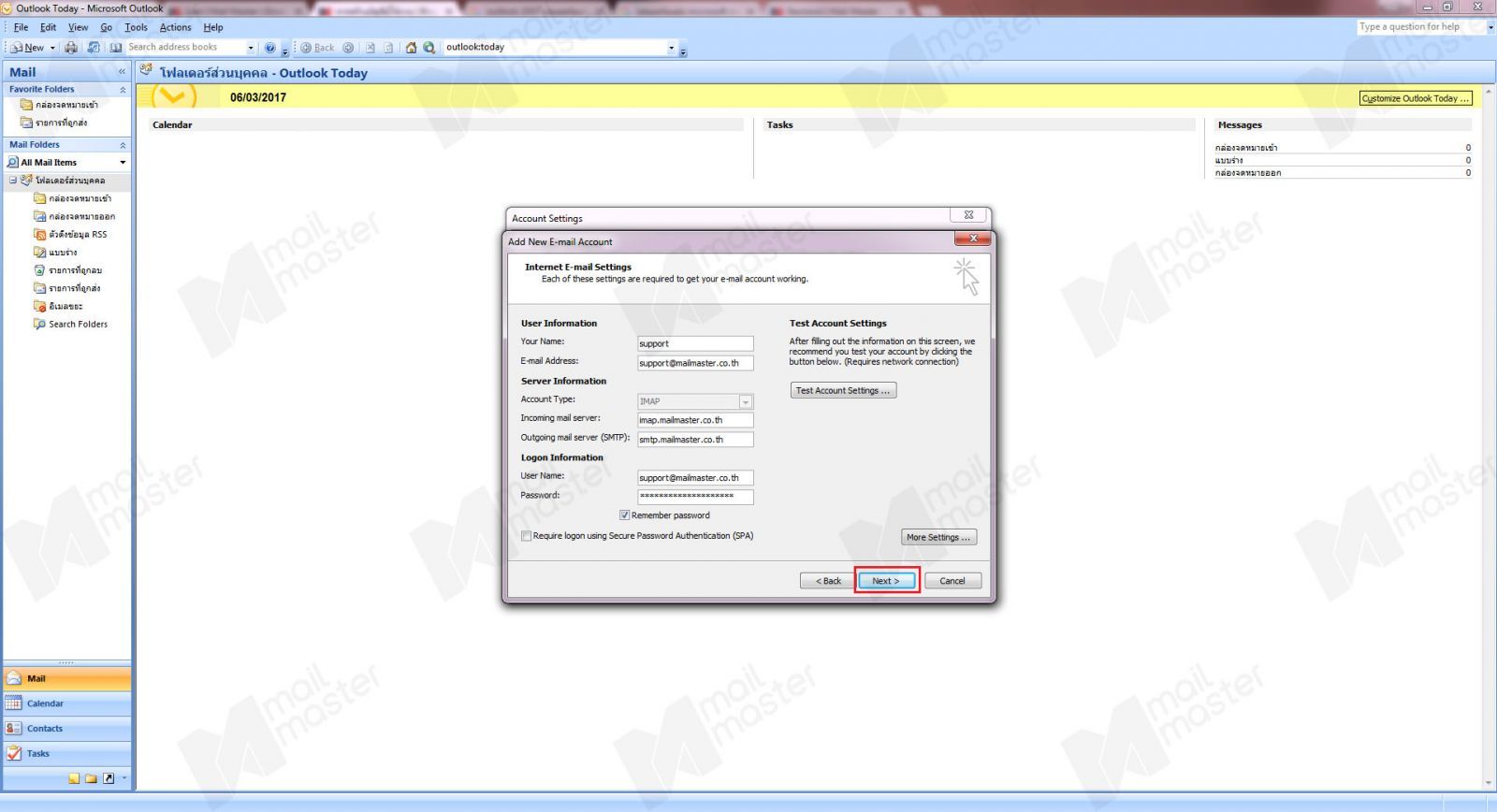Click the Outgoing mail server SMTP field

[695, 440]
